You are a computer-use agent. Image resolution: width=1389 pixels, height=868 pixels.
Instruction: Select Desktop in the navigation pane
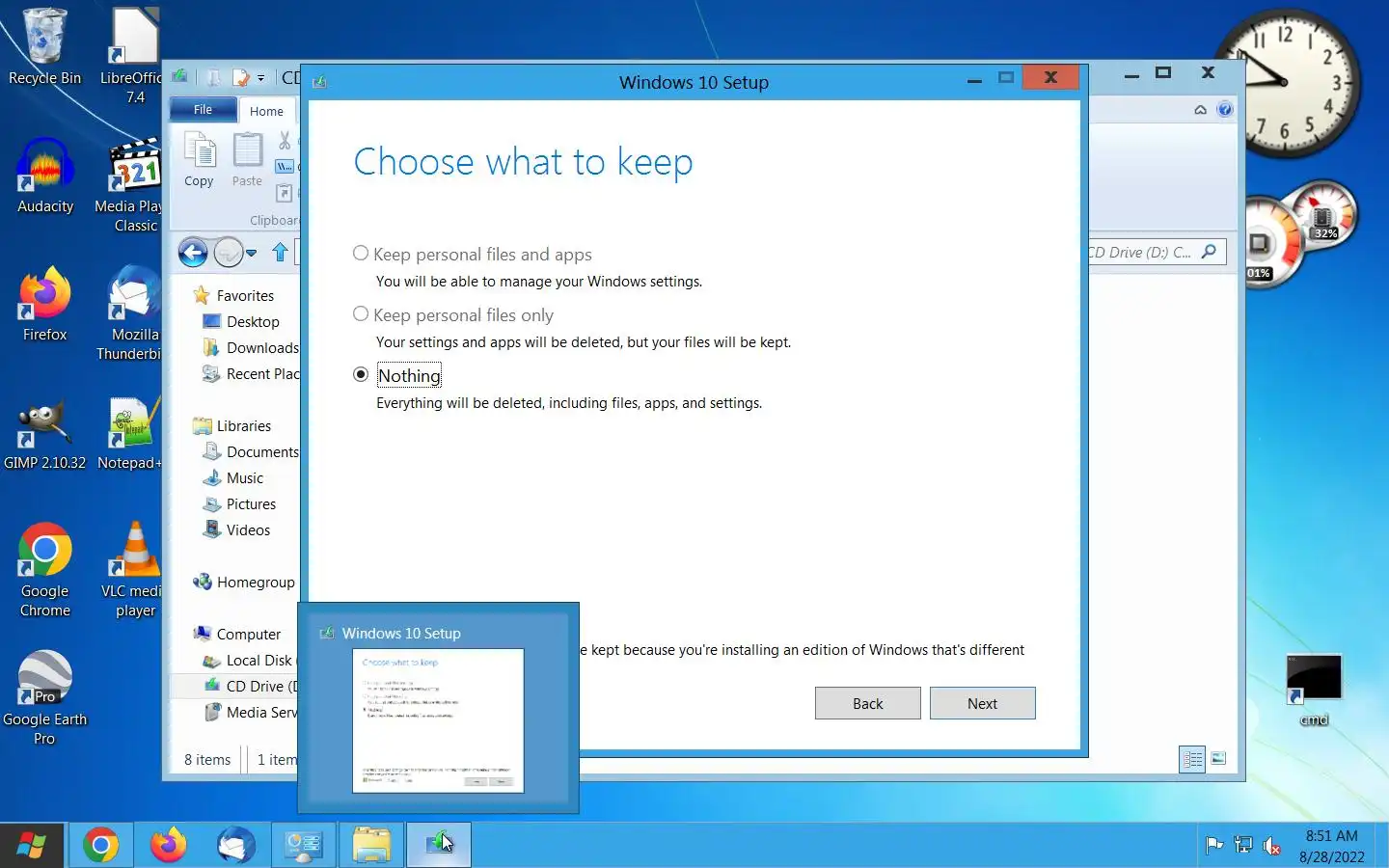(252, 321)
